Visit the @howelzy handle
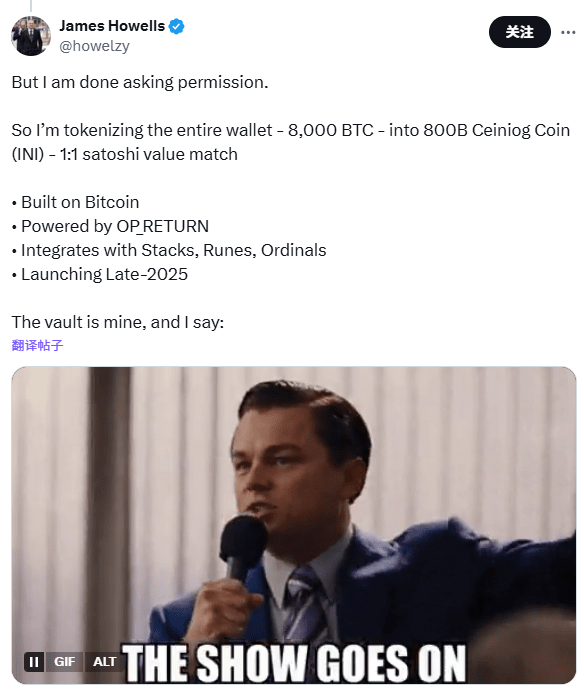Screen dimensions: 584x690 94,46
